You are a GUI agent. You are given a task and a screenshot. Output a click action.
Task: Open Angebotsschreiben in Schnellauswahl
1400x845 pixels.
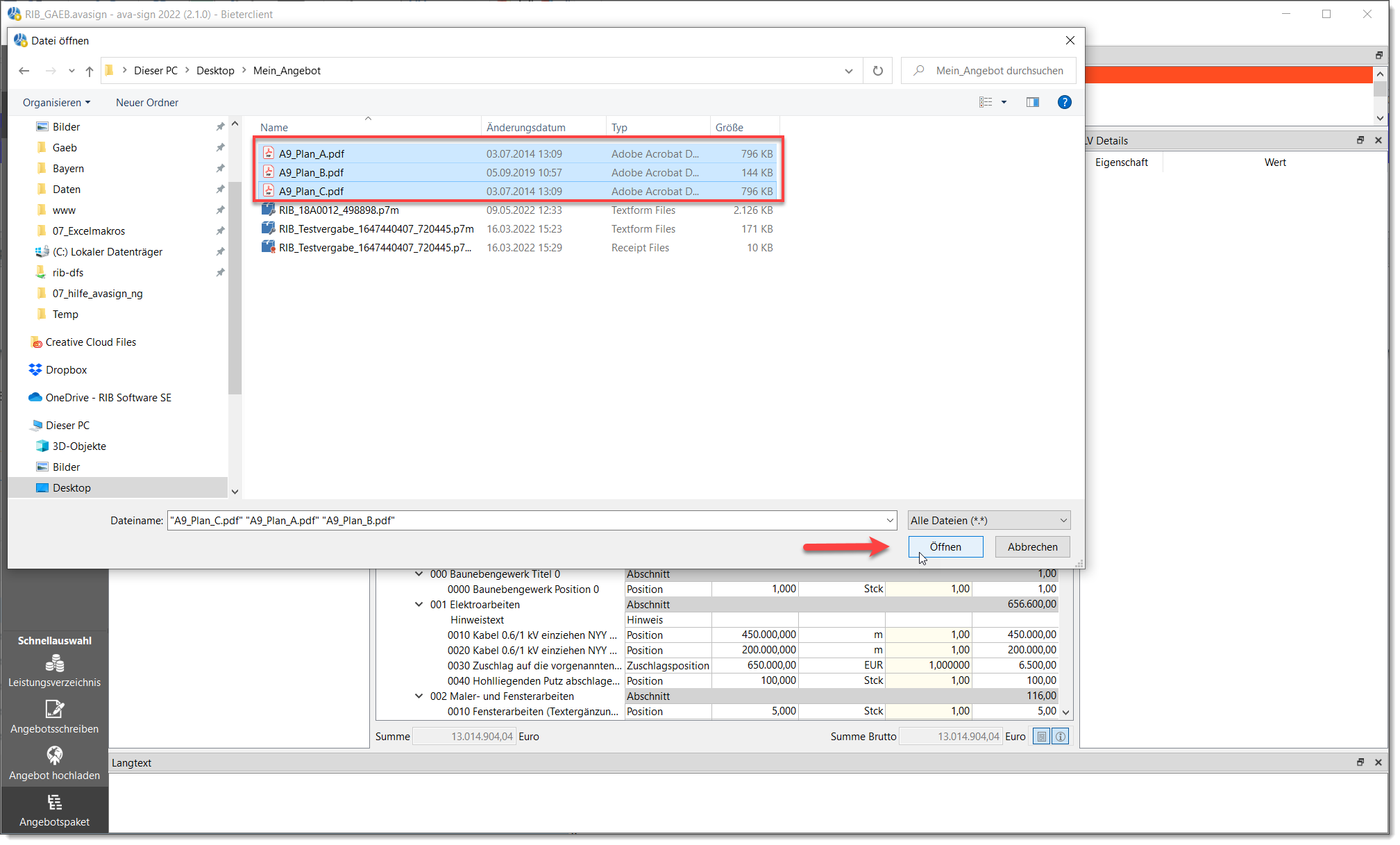tap(54, 718)
